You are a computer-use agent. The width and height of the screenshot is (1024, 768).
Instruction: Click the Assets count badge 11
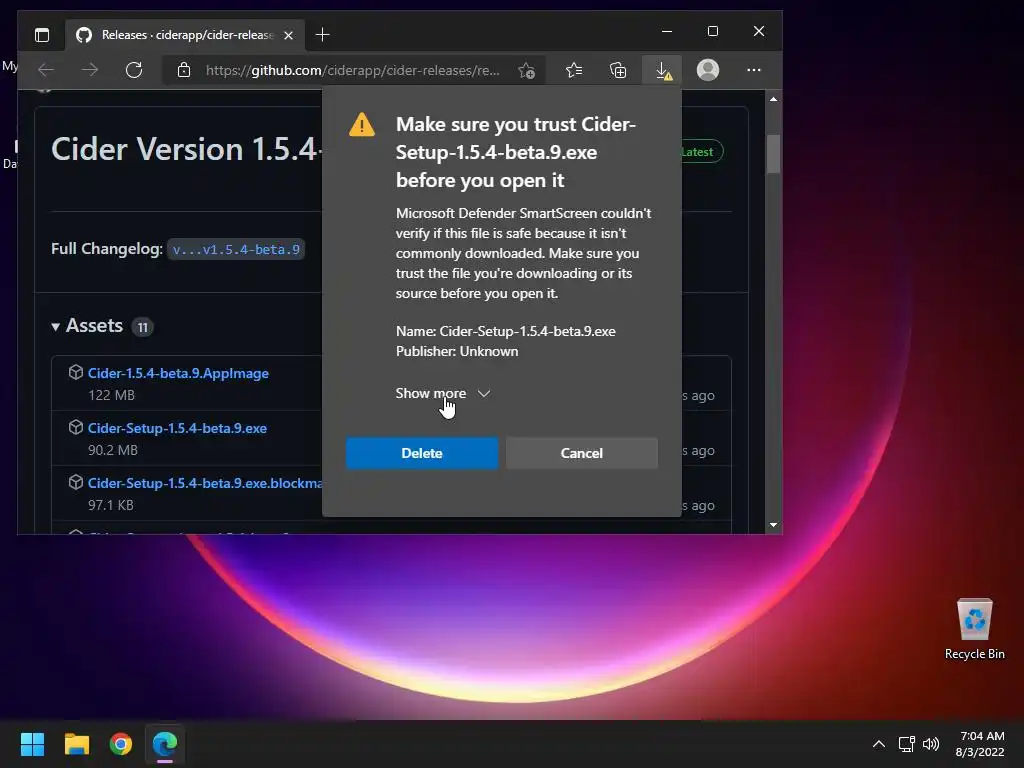tap(142, 327)
